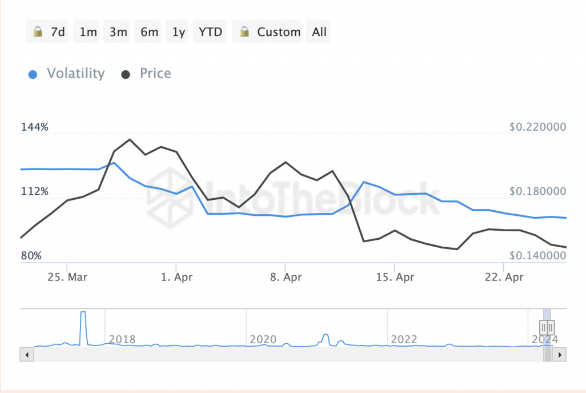Show the All time range
This screenshot has height=393, width=586.
(x=318, y=32)
